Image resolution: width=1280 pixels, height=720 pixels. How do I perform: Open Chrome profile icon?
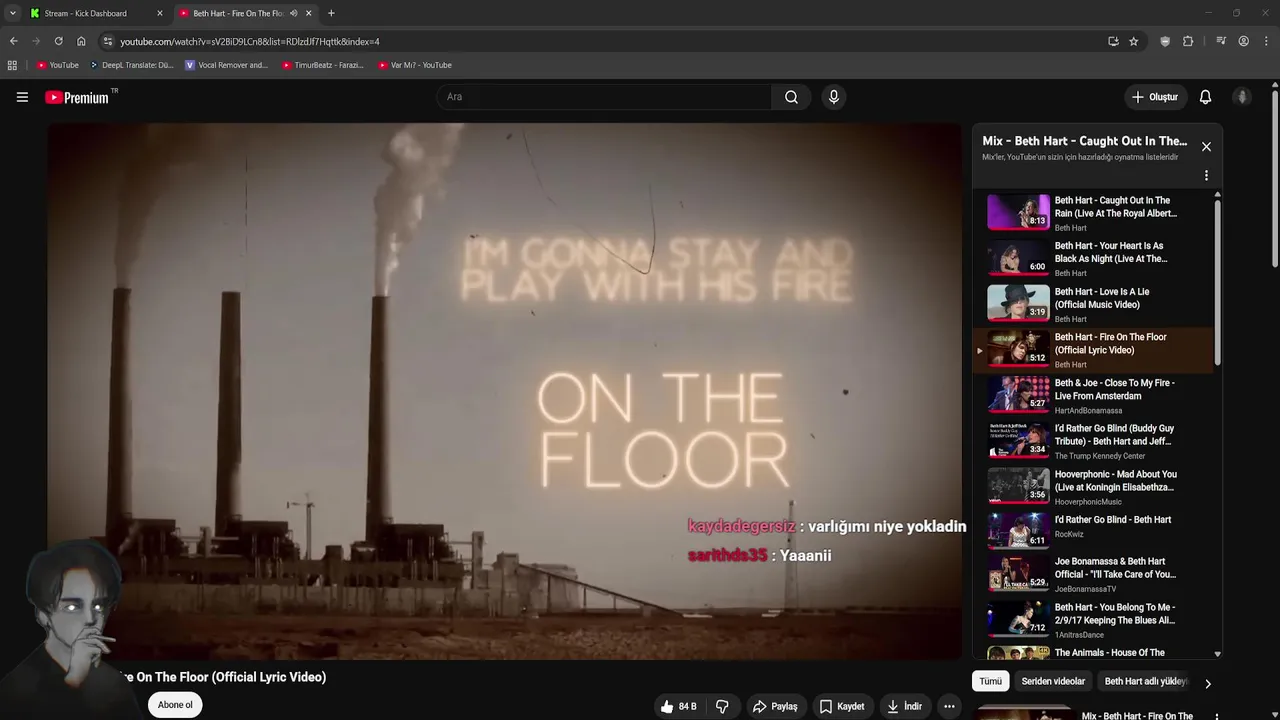(1243, 41)
